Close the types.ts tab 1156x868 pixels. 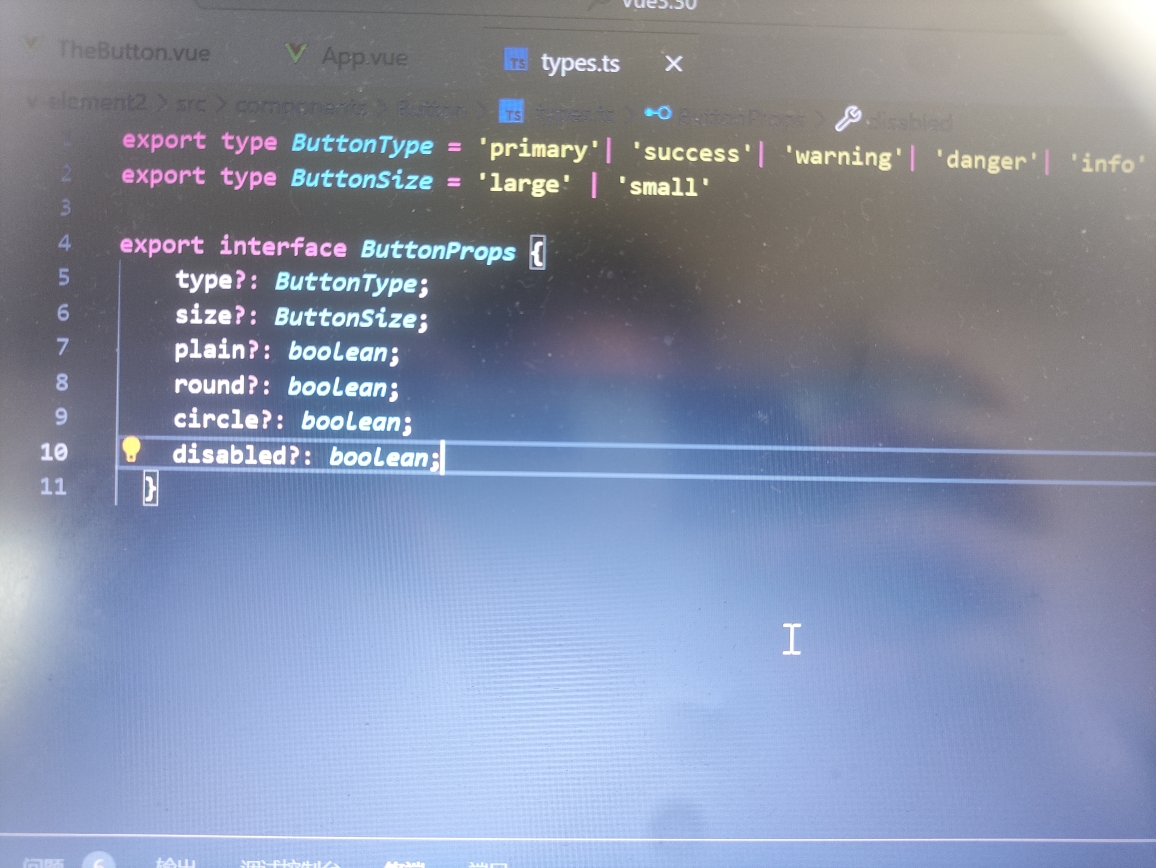[673, 64]
